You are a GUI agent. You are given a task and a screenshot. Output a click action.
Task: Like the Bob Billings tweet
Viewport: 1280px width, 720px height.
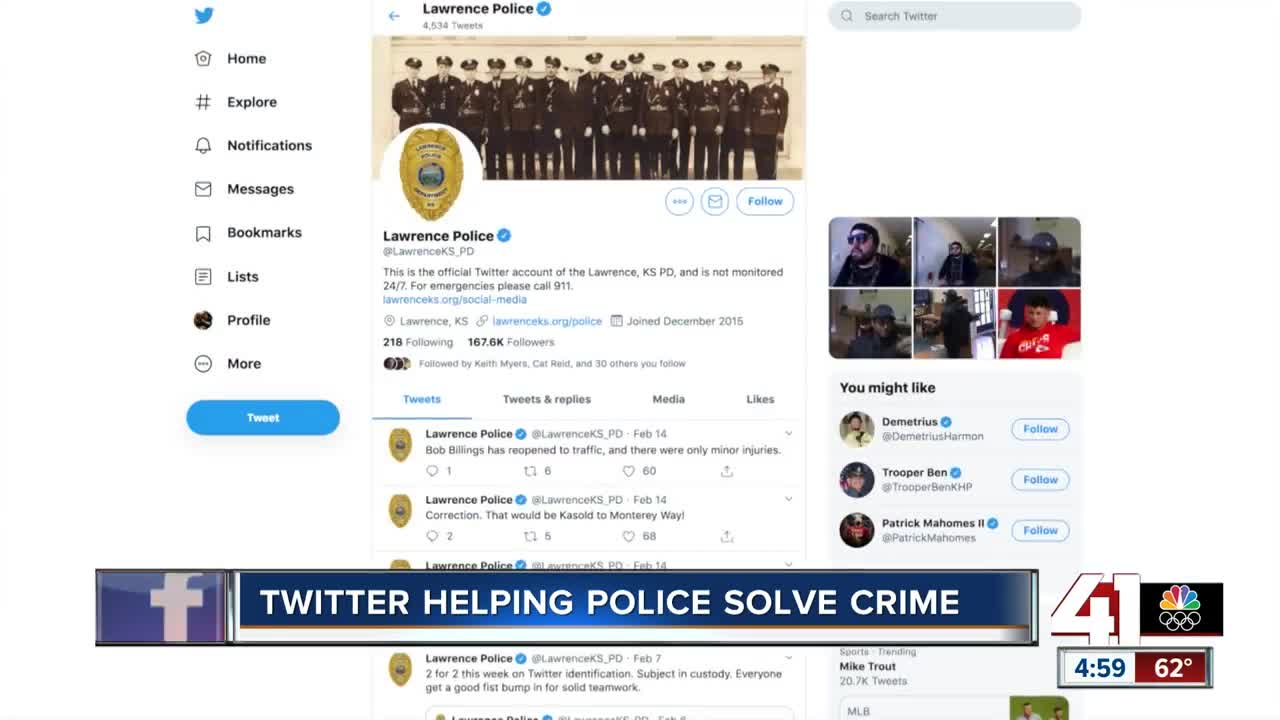(629, 471)
